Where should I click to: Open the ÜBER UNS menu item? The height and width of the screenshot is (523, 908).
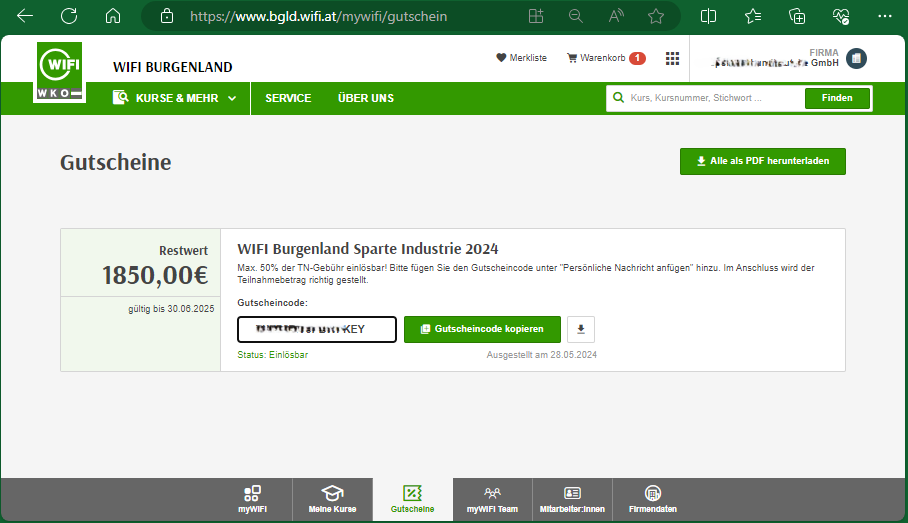click(366, 98)
